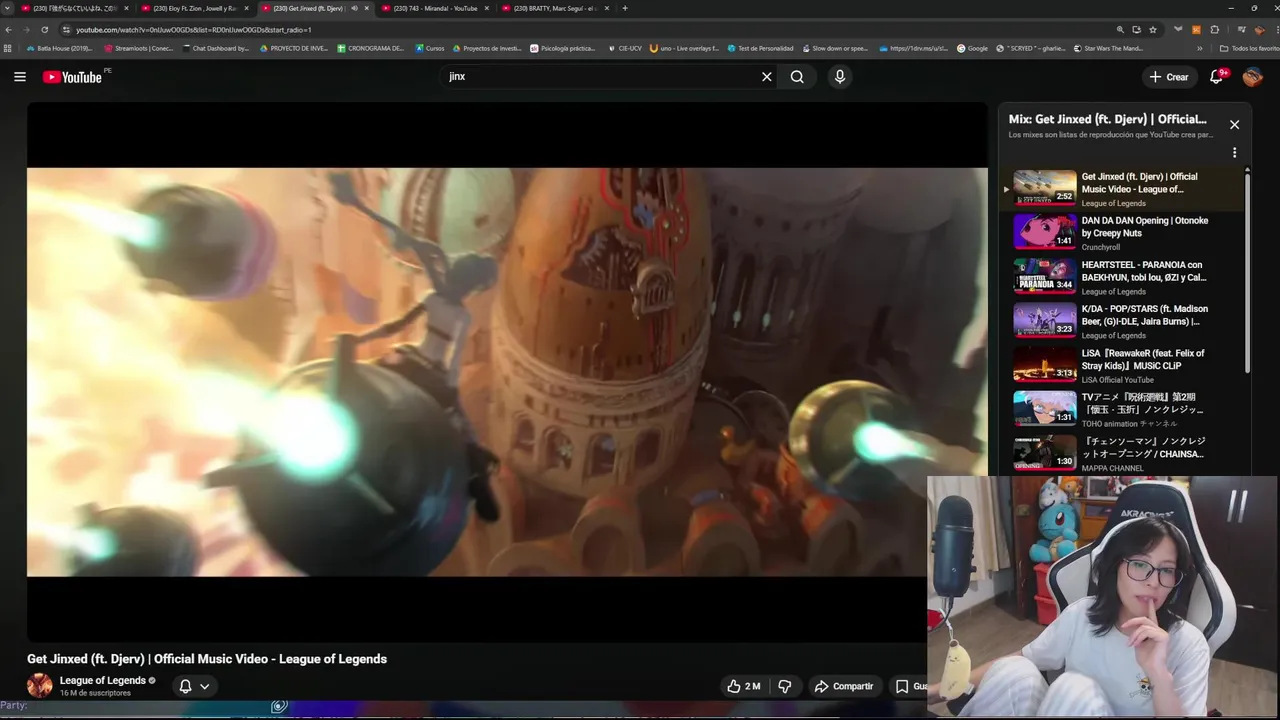Switch to the Eloy Ft. Zion browser tab
Screen dimensions: 1280x720
point(195,8)
